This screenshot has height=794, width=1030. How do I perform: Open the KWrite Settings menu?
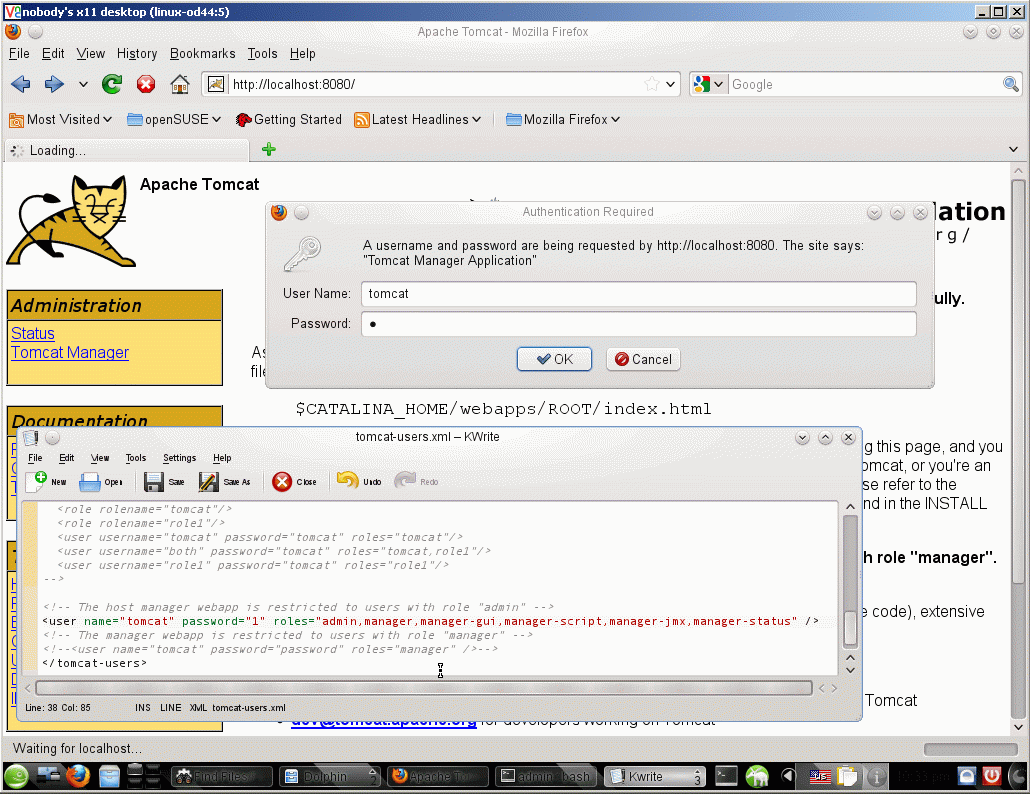(179, 458)
